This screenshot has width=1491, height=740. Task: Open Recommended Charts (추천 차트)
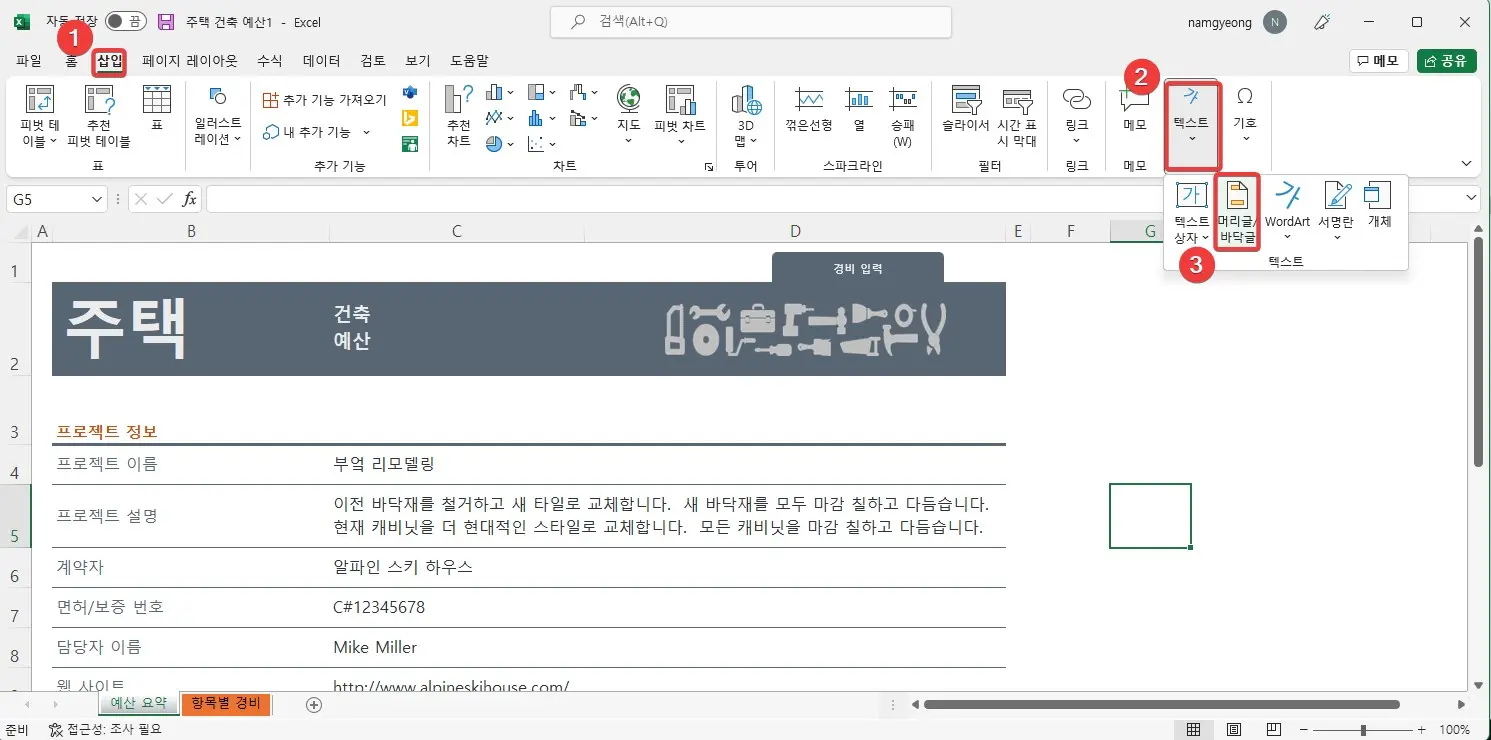coord(458,117)
